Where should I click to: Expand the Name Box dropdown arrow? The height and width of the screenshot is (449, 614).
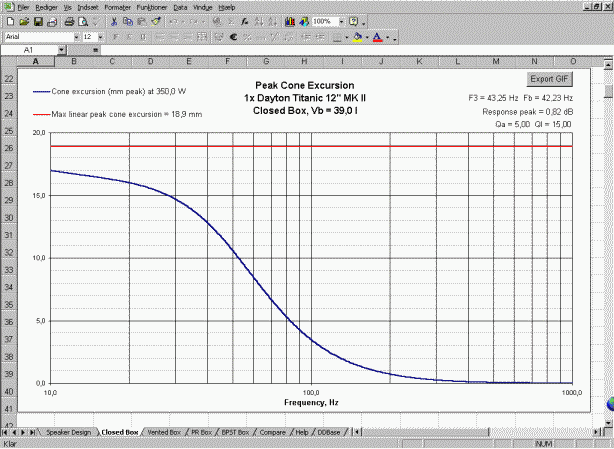pyautogui.click(x=62, y=49)
